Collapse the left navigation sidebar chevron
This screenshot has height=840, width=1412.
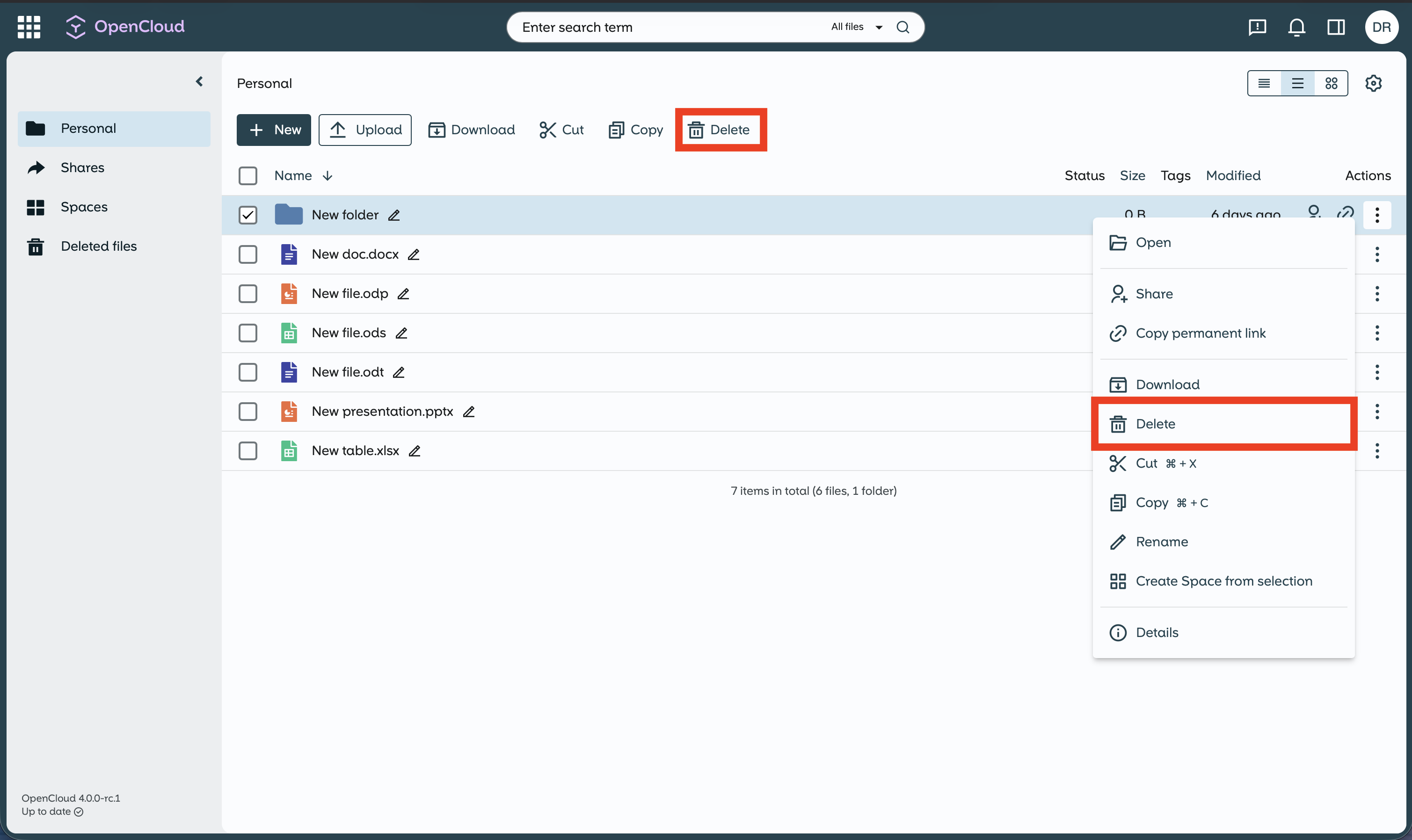[199, 81]
